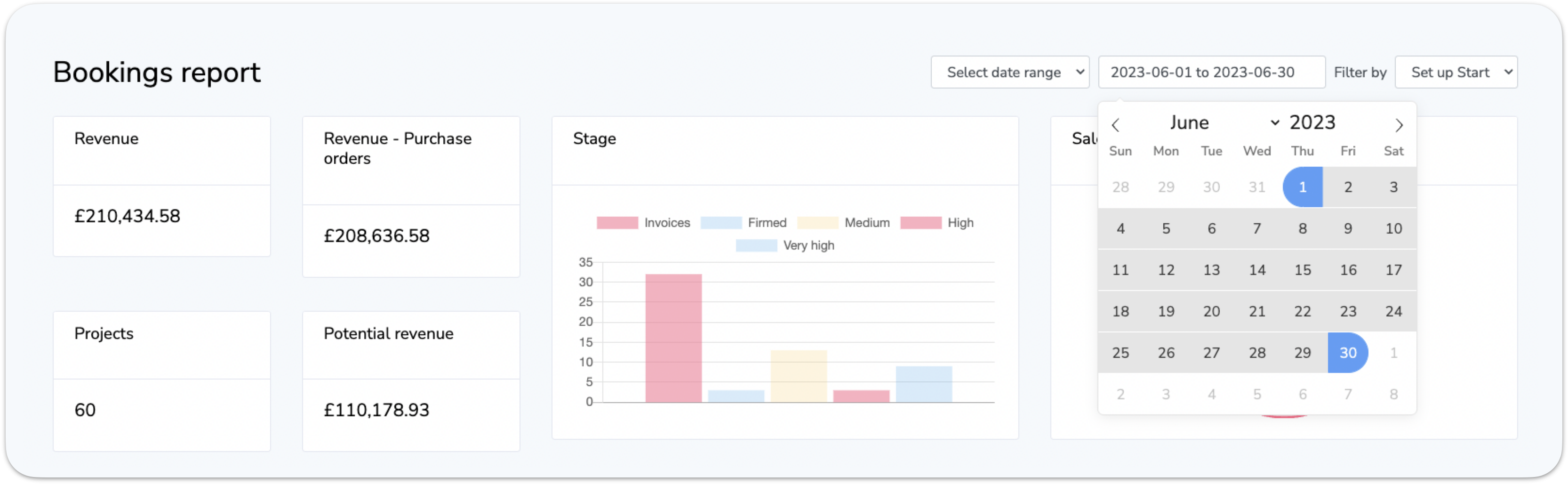This screenshot has width=1568, height=485.
Task: Select June 30 in the calendar
Action: point(1348,353)
